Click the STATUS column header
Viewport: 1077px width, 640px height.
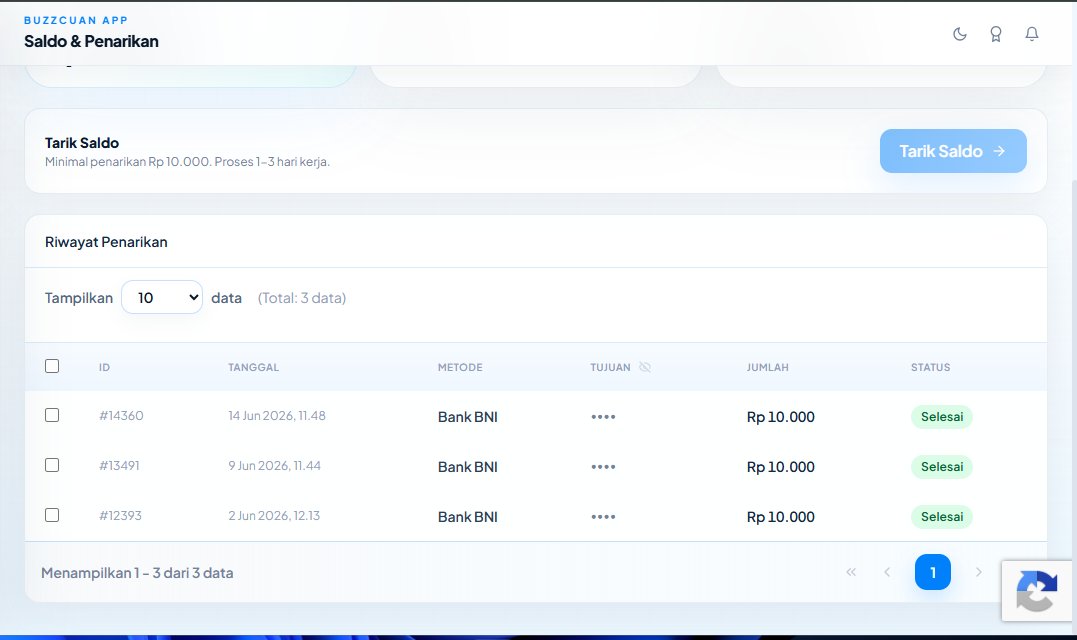[931, 367]
